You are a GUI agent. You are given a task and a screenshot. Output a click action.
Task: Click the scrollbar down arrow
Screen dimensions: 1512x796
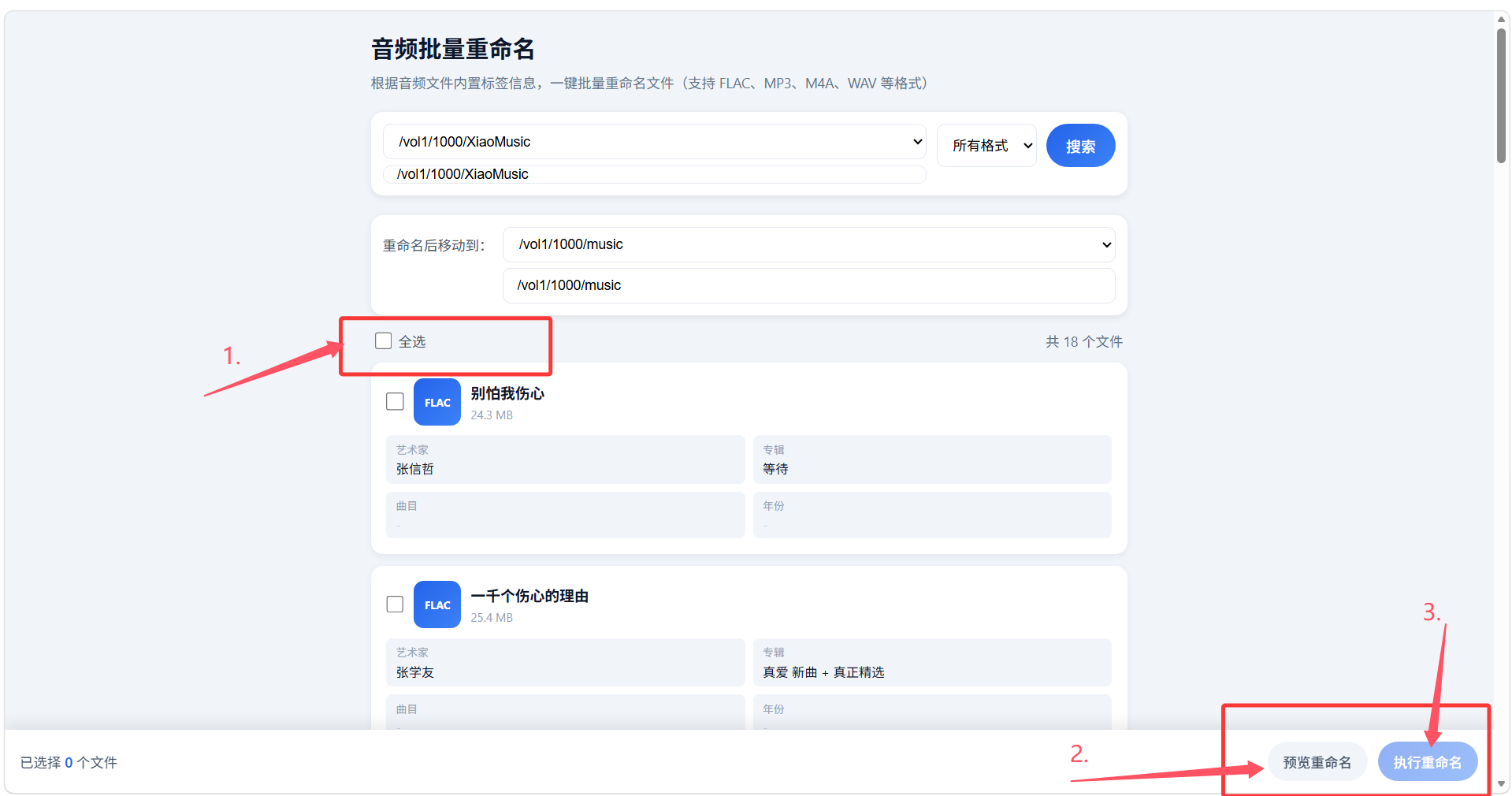pyautogui.click(x=1502, y=784)
